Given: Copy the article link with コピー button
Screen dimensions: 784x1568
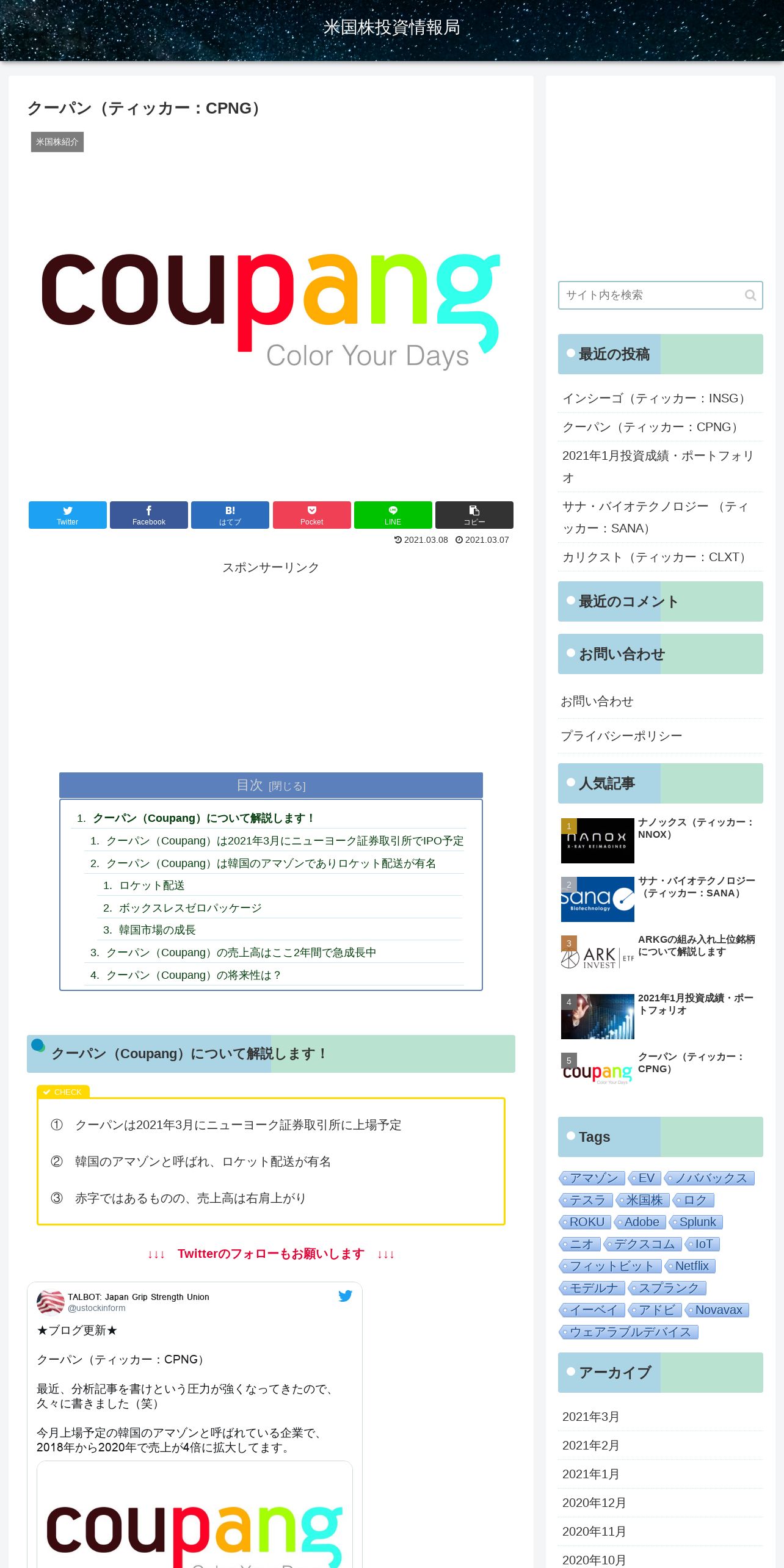Looking at the screenshot, I should tap(474, 515).
